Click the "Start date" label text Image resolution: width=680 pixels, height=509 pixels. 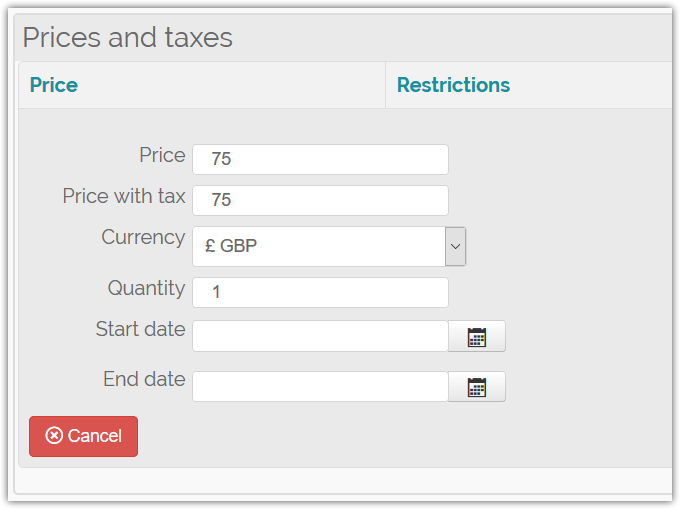click(140, 329)
